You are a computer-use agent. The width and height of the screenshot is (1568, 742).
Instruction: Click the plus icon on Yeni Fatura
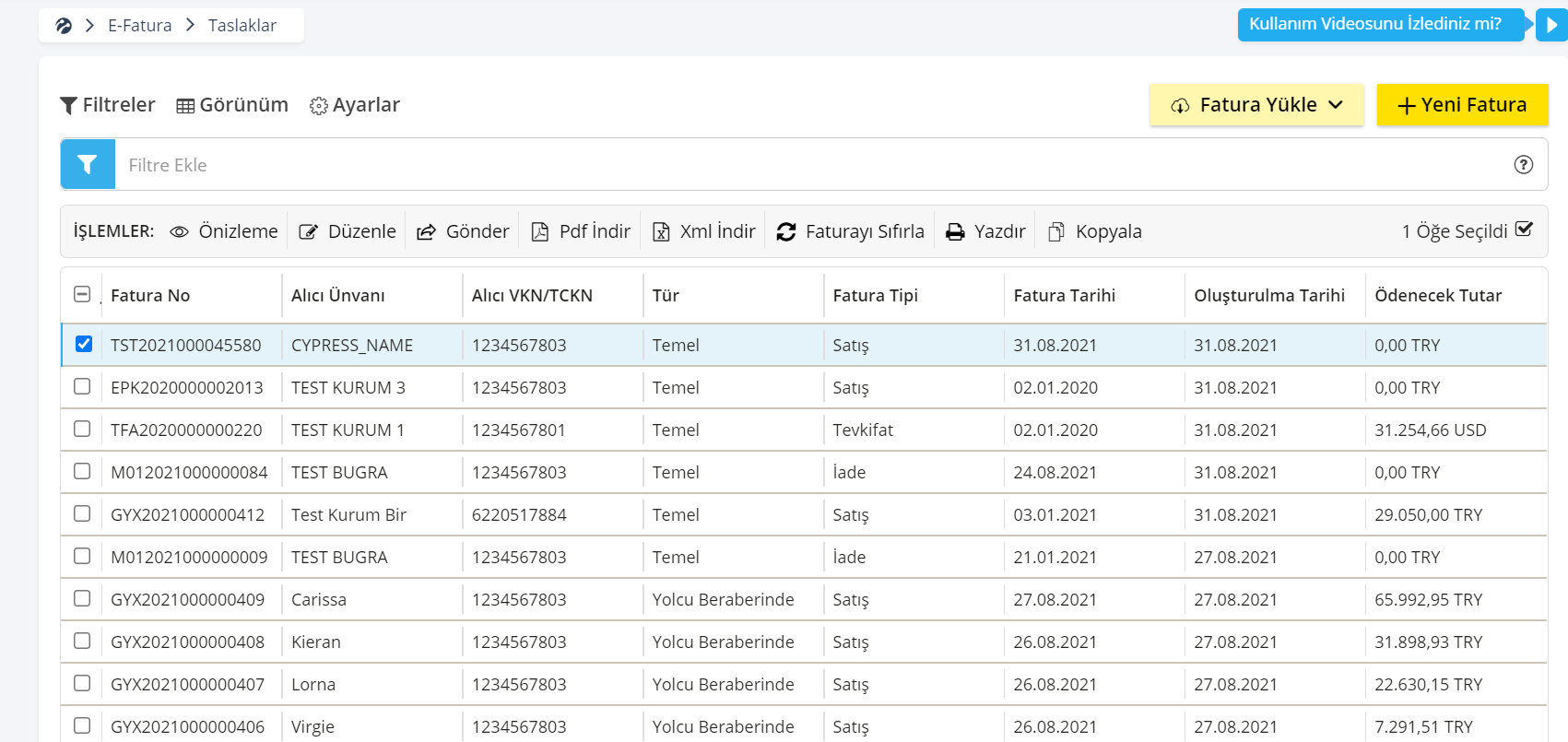pos(1407,106)
